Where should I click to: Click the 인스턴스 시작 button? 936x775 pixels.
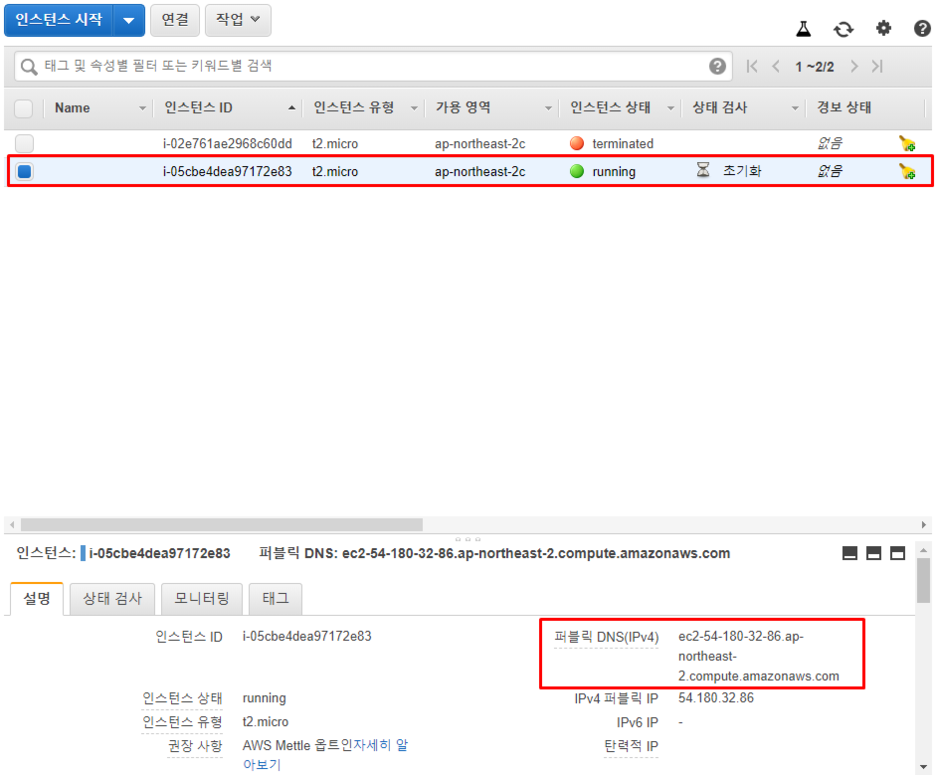click(x=58, y=20)
